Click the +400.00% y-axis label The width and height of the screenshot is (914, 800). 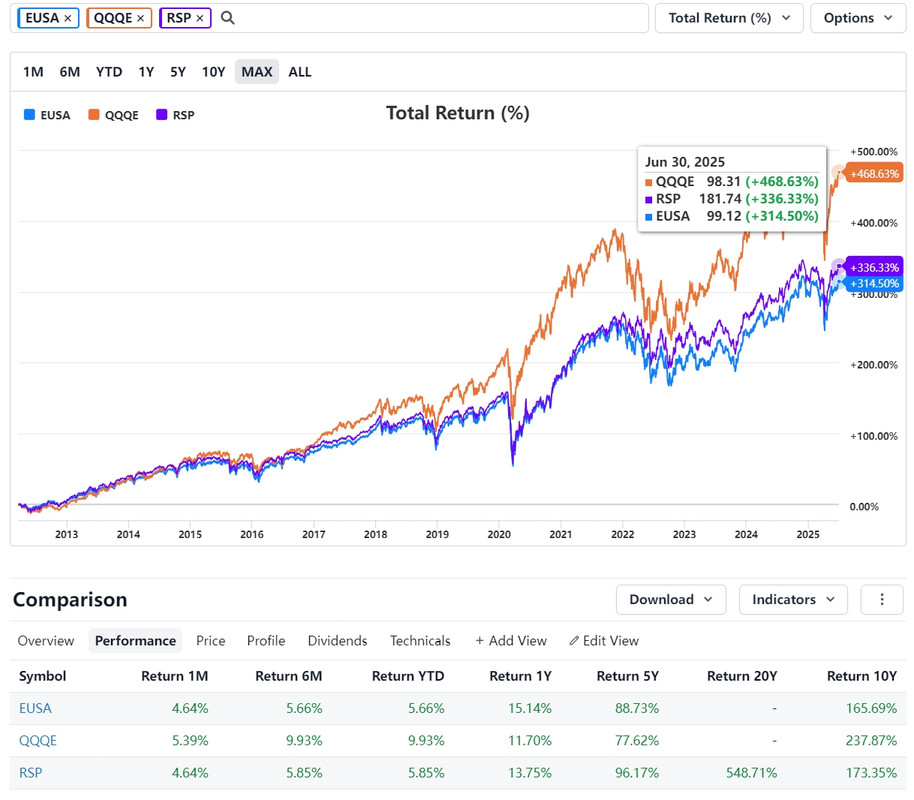(874, 223)
